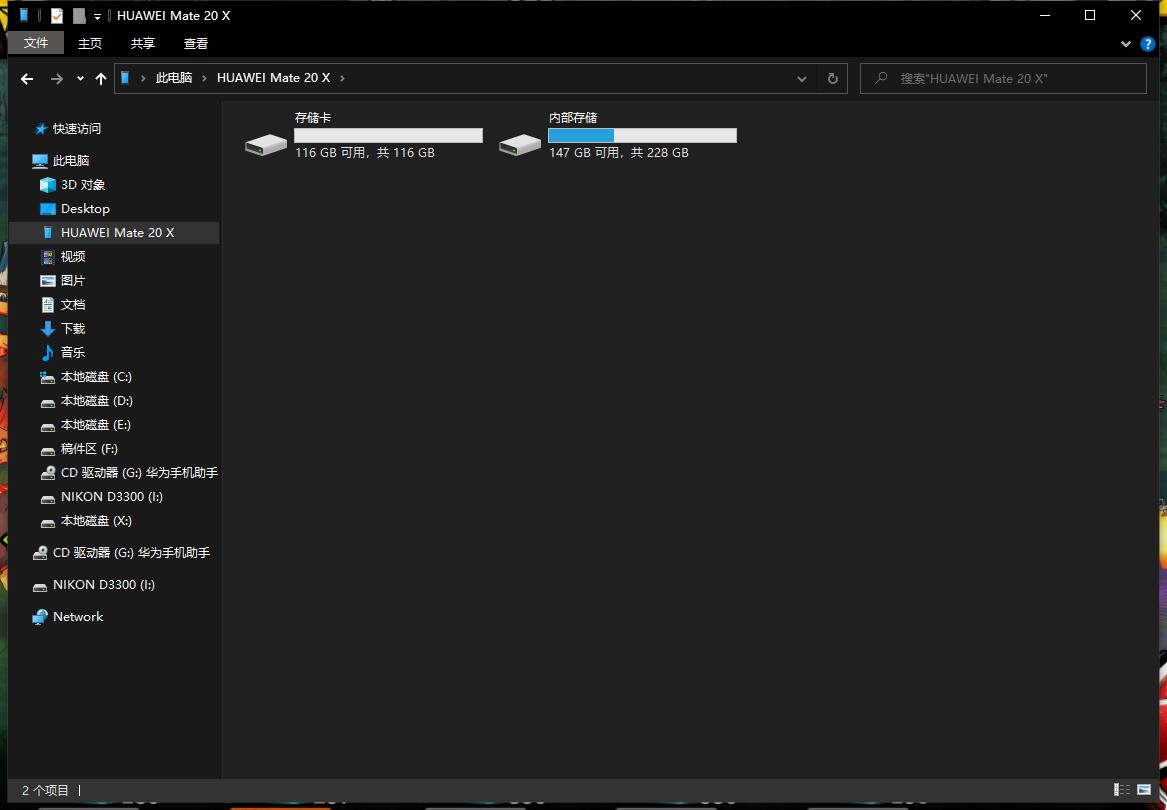Open the lower CD 驱动器 (G:) 华为手机助手 entry
Image resolution: width=1167 pixels, height=810 pixels.
pyautogui.click(x=131, y=552)
